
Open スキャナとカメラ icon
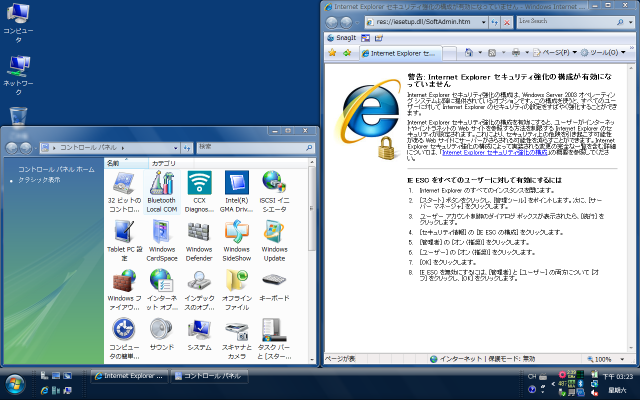[237, 339]
